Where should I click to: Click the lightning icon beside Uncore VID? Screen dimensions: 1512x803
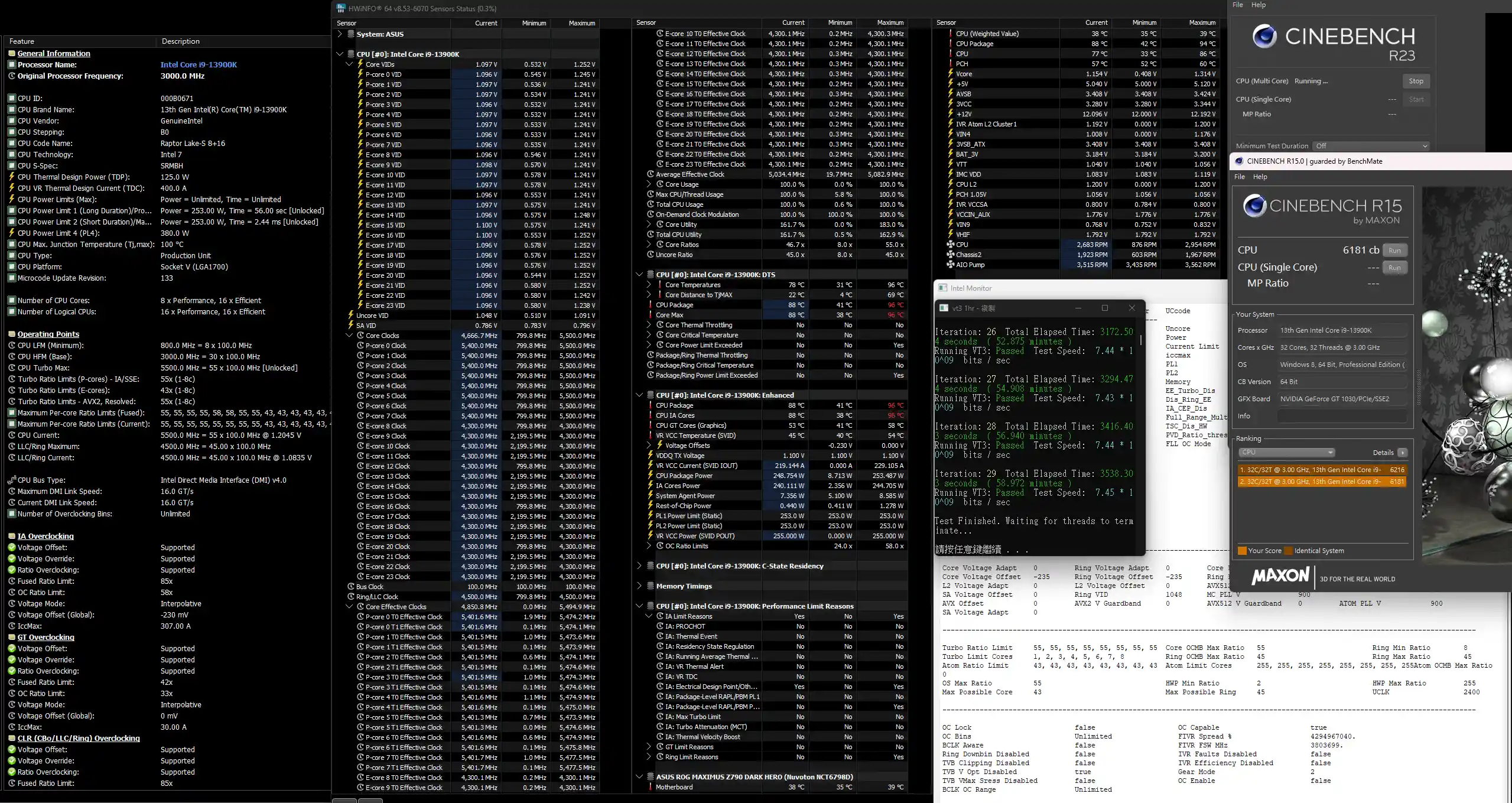click(x=350, y=316)
